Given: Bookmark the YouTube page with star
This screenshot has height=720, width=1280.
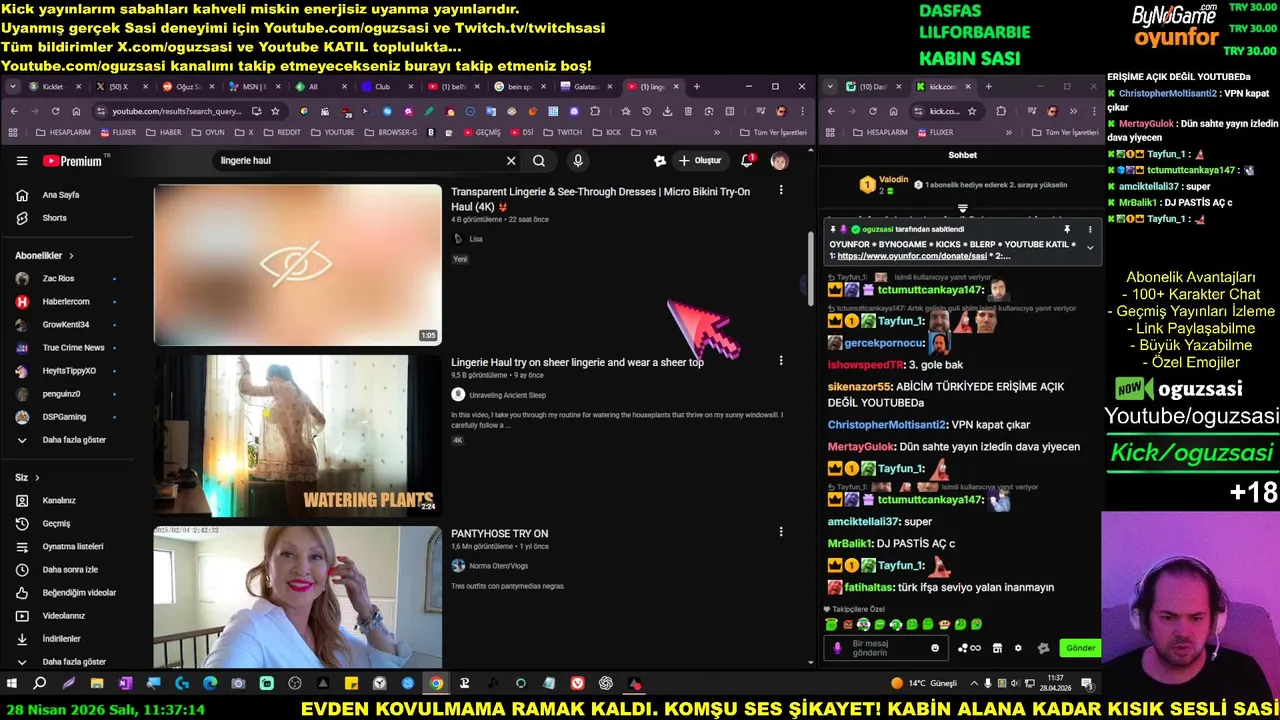Looking at the screenshot, I should (x=275, y=111).
